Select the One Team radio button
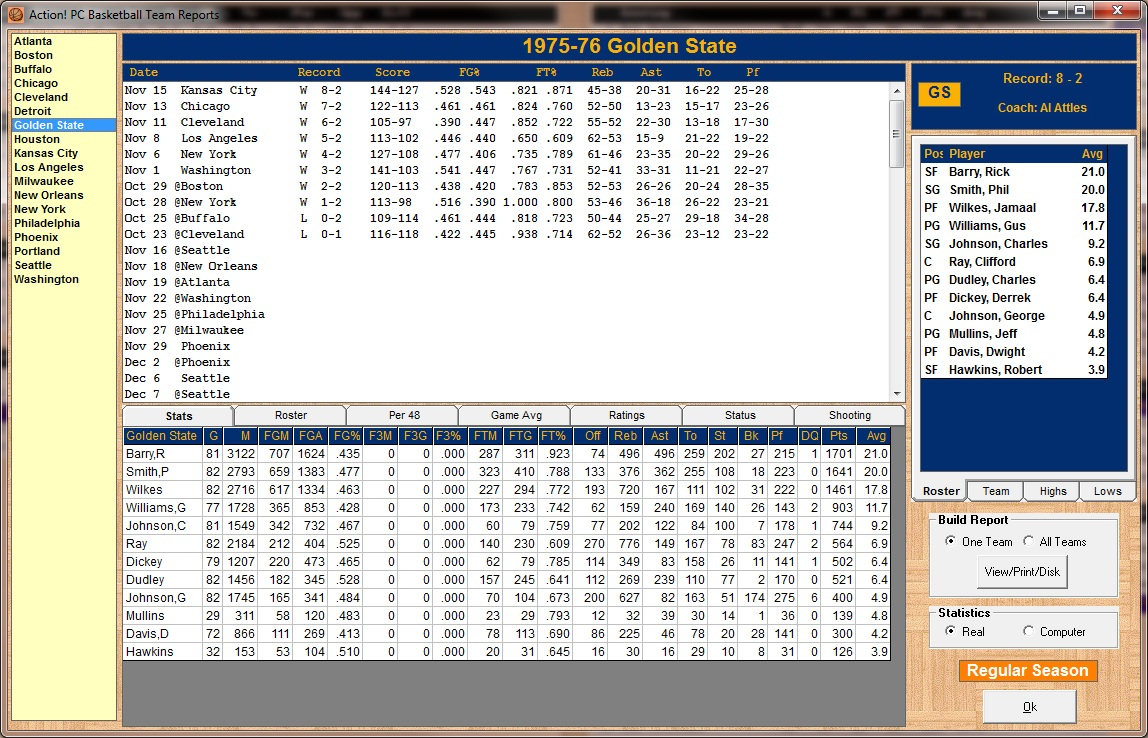This screenshot has height=738, width=1148. click(951, 541)
